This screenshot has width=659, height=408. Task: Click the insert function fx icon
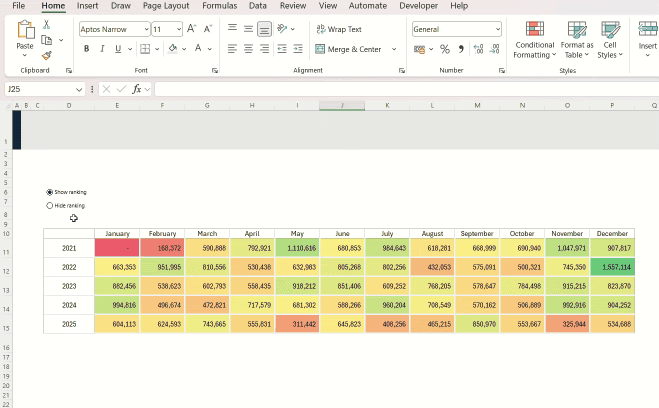(137, 89)
